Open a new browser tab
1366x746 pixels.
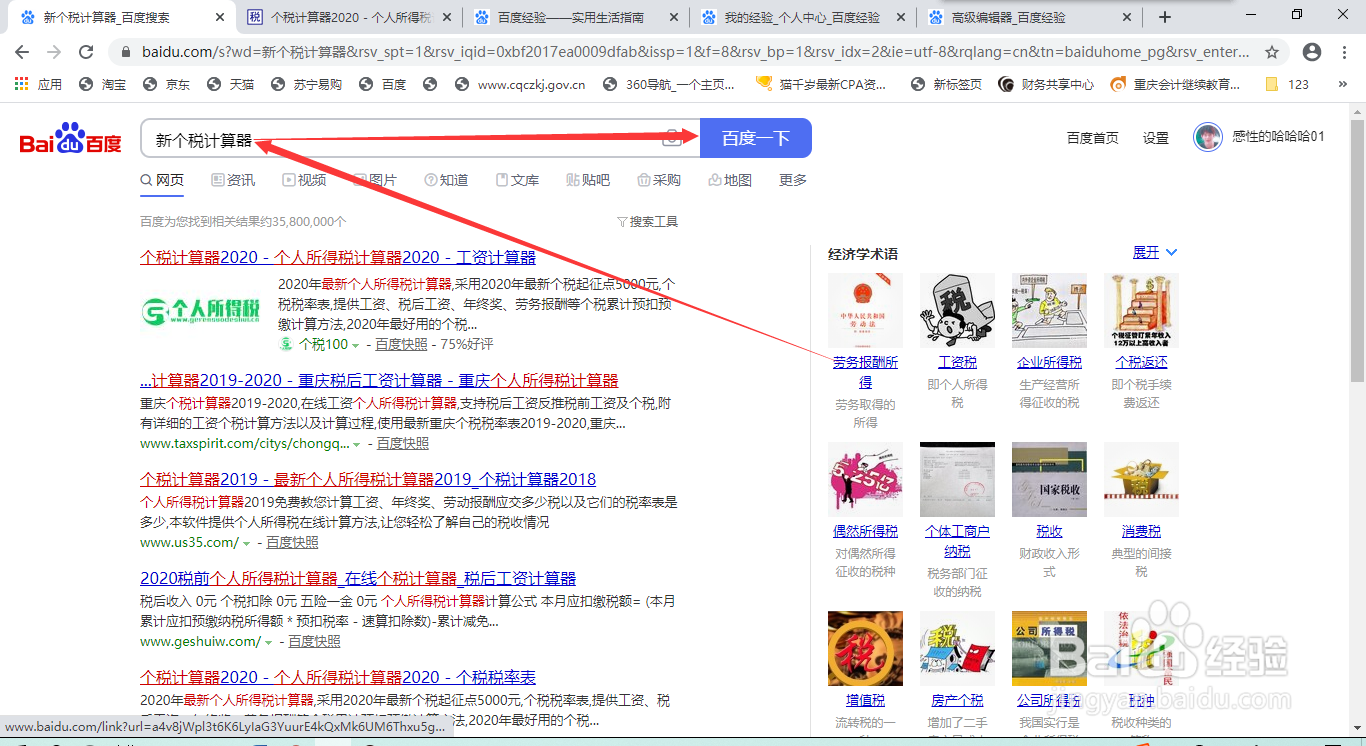tap(1164, 17)
